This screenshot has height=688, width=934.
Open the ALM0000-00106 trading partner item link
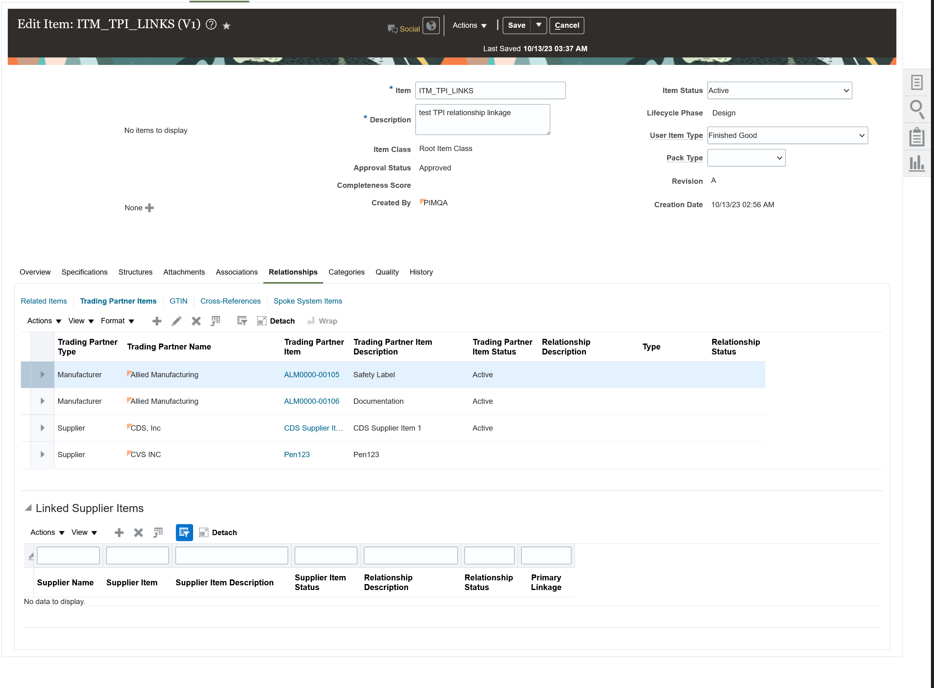click(x=312, y=401)
